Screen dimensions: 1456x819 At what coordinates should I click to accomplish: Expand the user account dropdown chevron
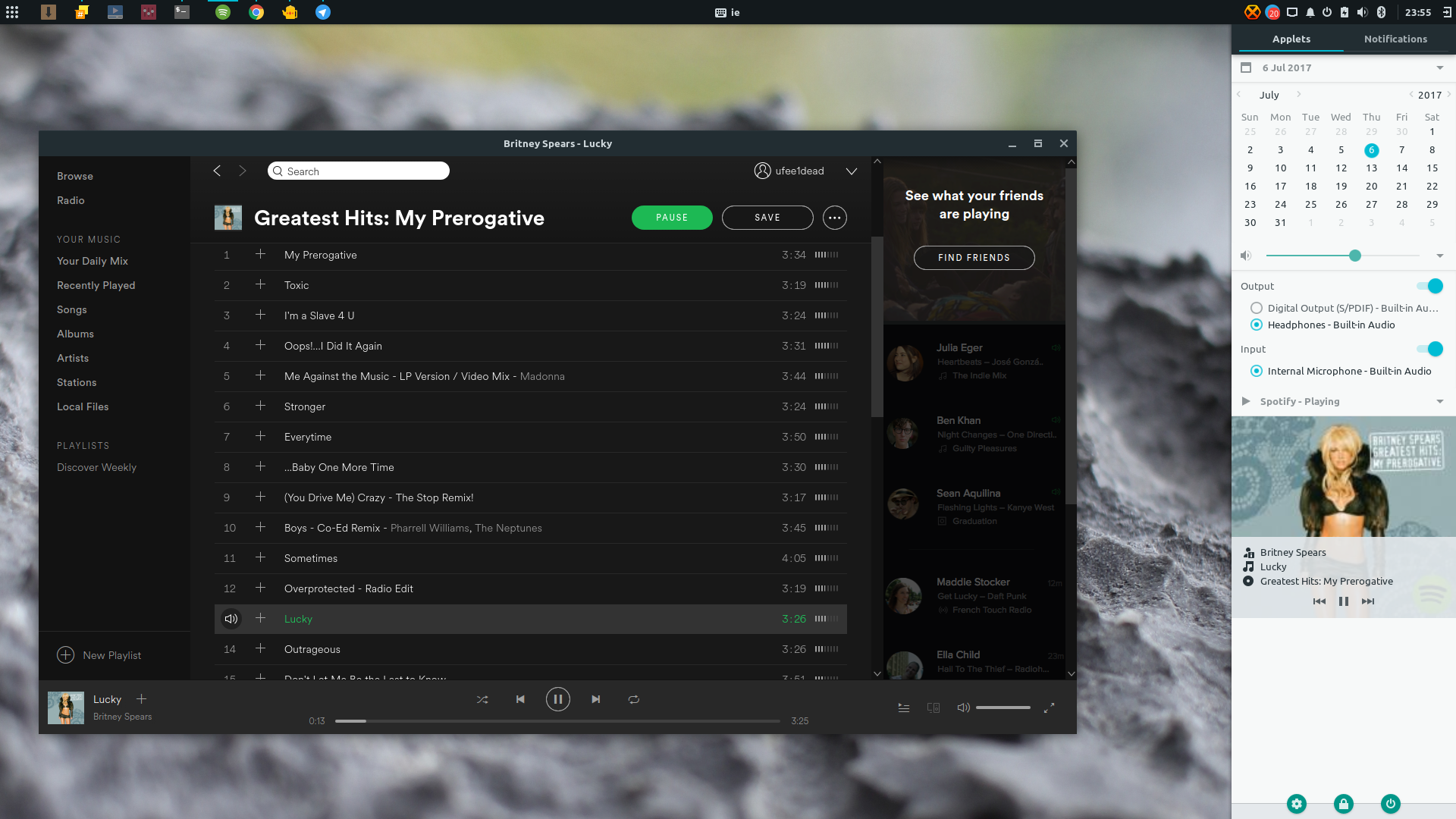coord(852,171)
